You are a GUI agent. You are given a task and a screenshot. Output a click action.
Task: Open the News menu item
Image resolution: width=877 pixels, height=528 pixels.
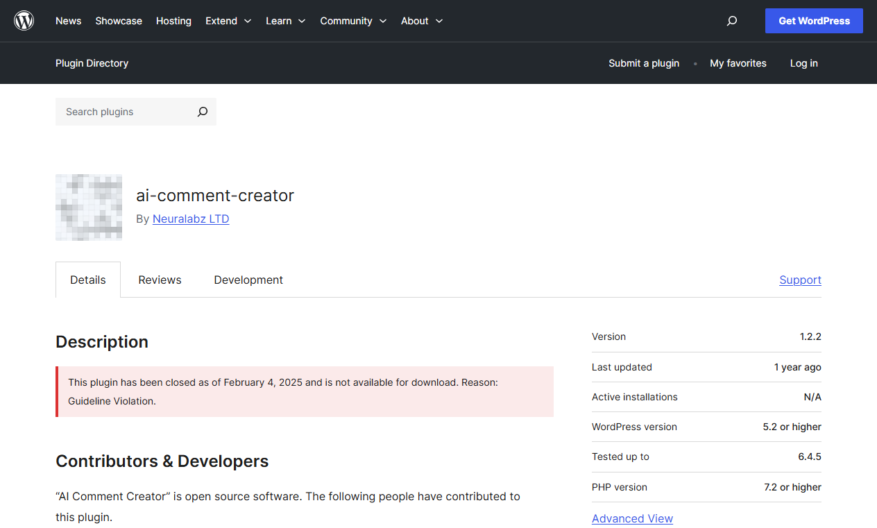click(68, 21)
